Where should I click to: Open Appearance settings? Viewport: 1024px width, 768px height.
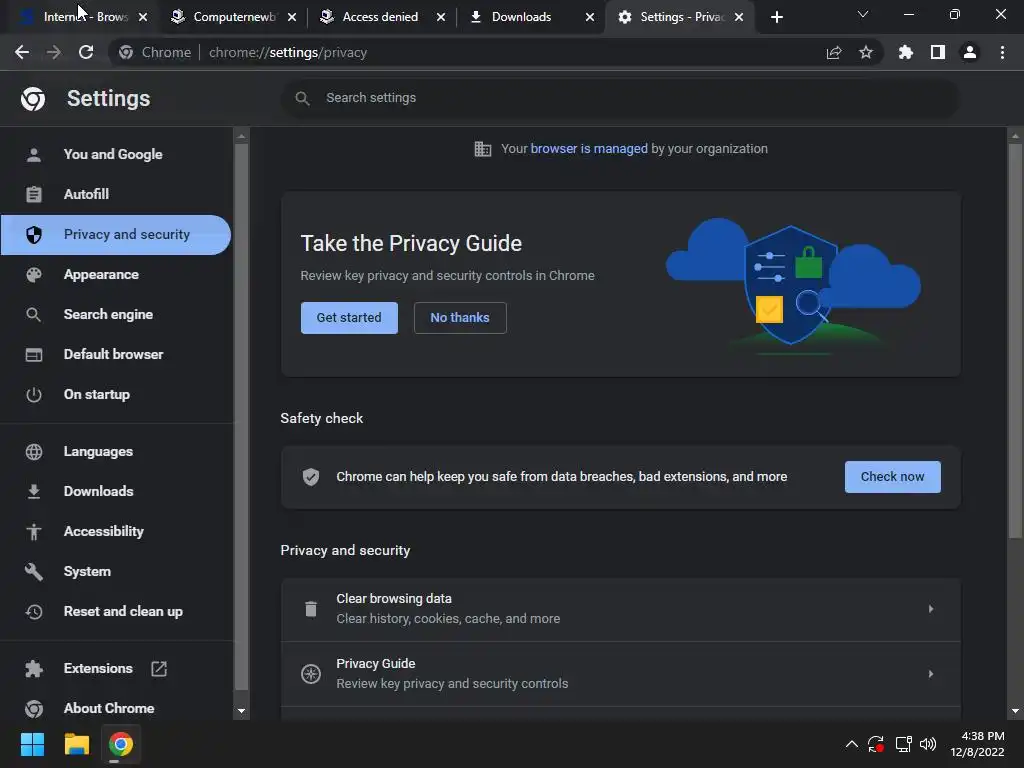pyautogui.click(x=116, y=274)
